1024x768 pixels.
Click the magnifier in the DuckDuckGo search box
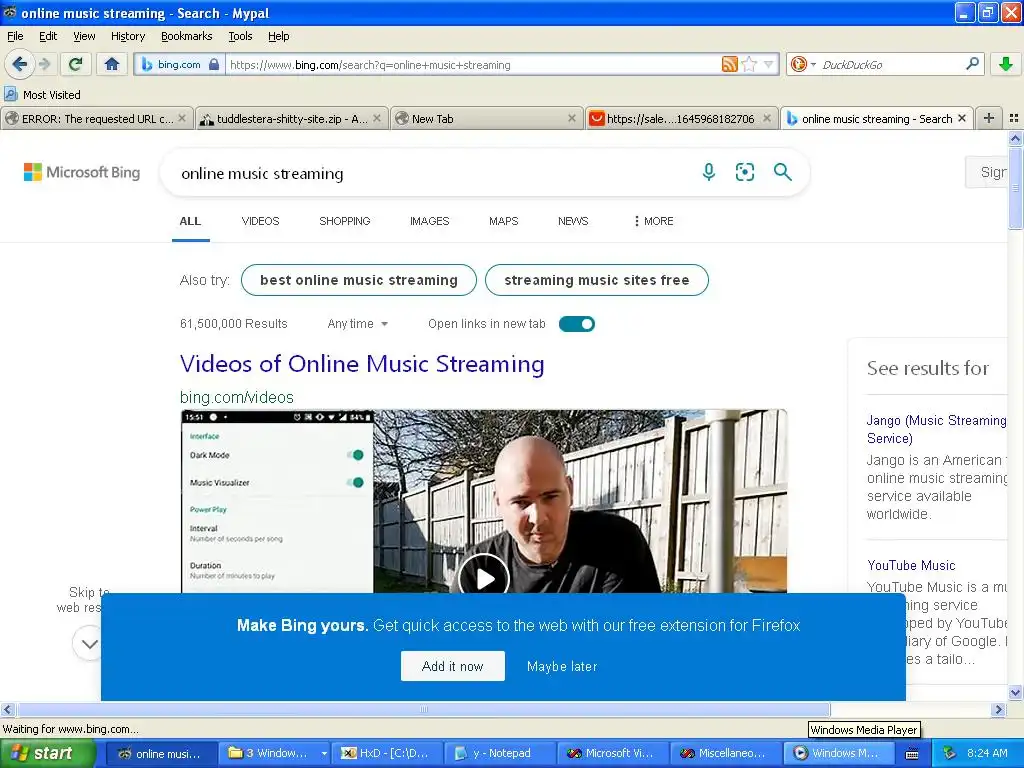point(972,64)
